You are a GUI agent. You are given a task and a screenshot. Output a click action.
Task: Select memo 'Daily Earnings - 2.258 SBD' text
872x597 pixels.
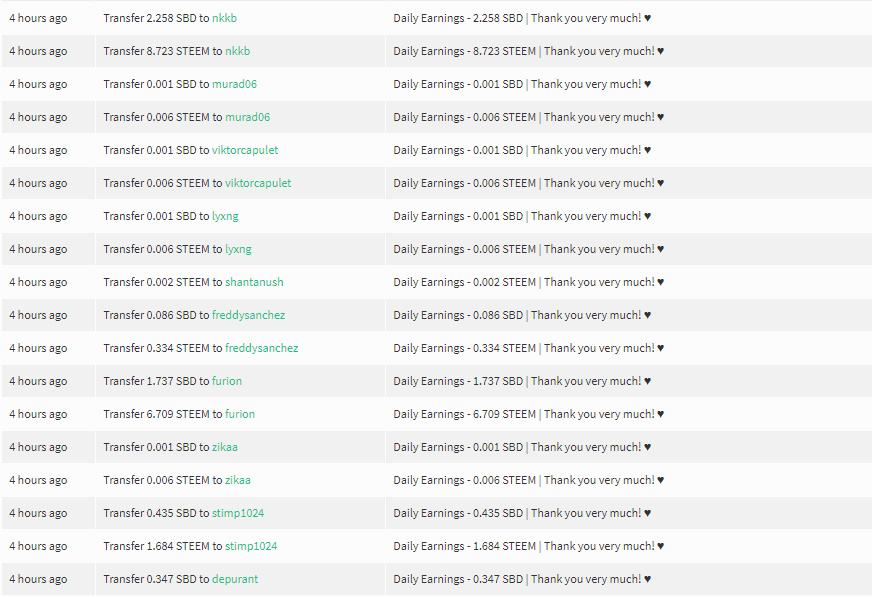(x=458, y=18)
